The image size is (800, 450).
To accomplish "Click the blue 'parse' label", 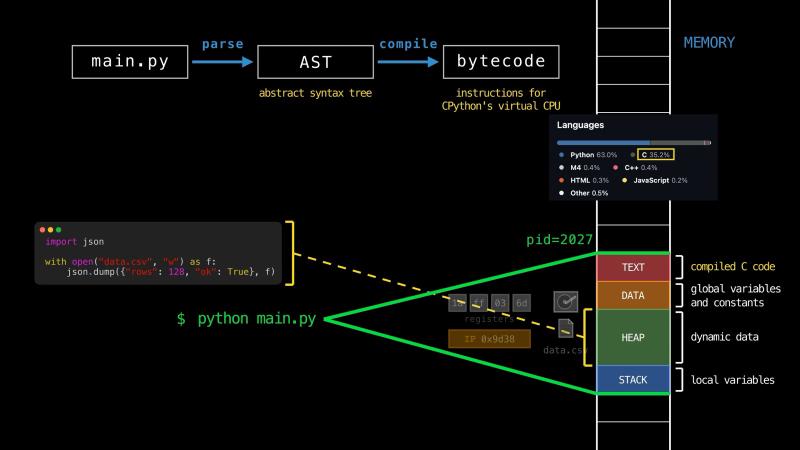I will coord(222,44).
